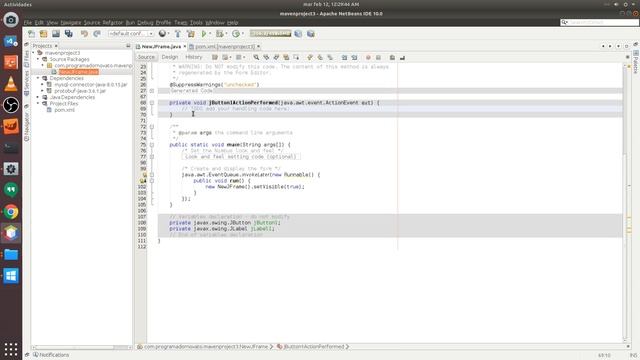
Task: Collapse the mavenproject3 tree node
Action: tap(33, 53)
